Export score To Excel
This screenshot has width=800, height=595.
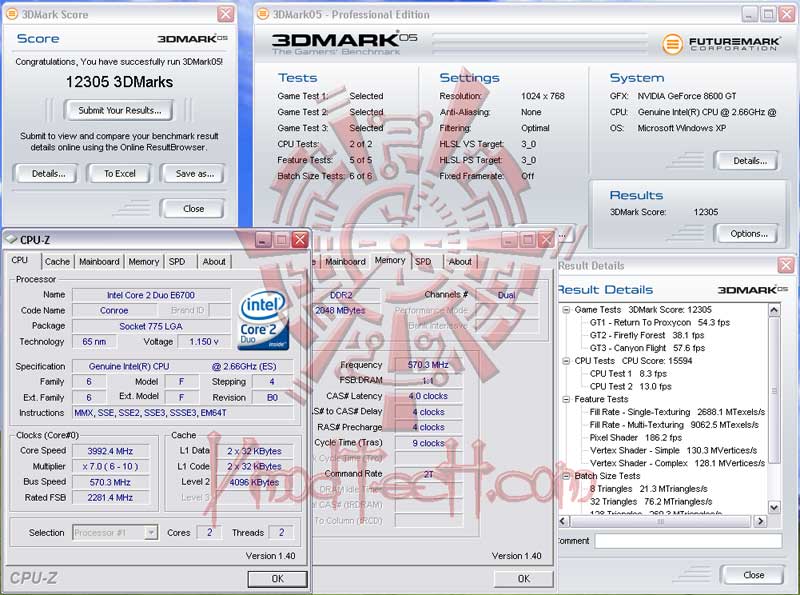click(120, 173)
